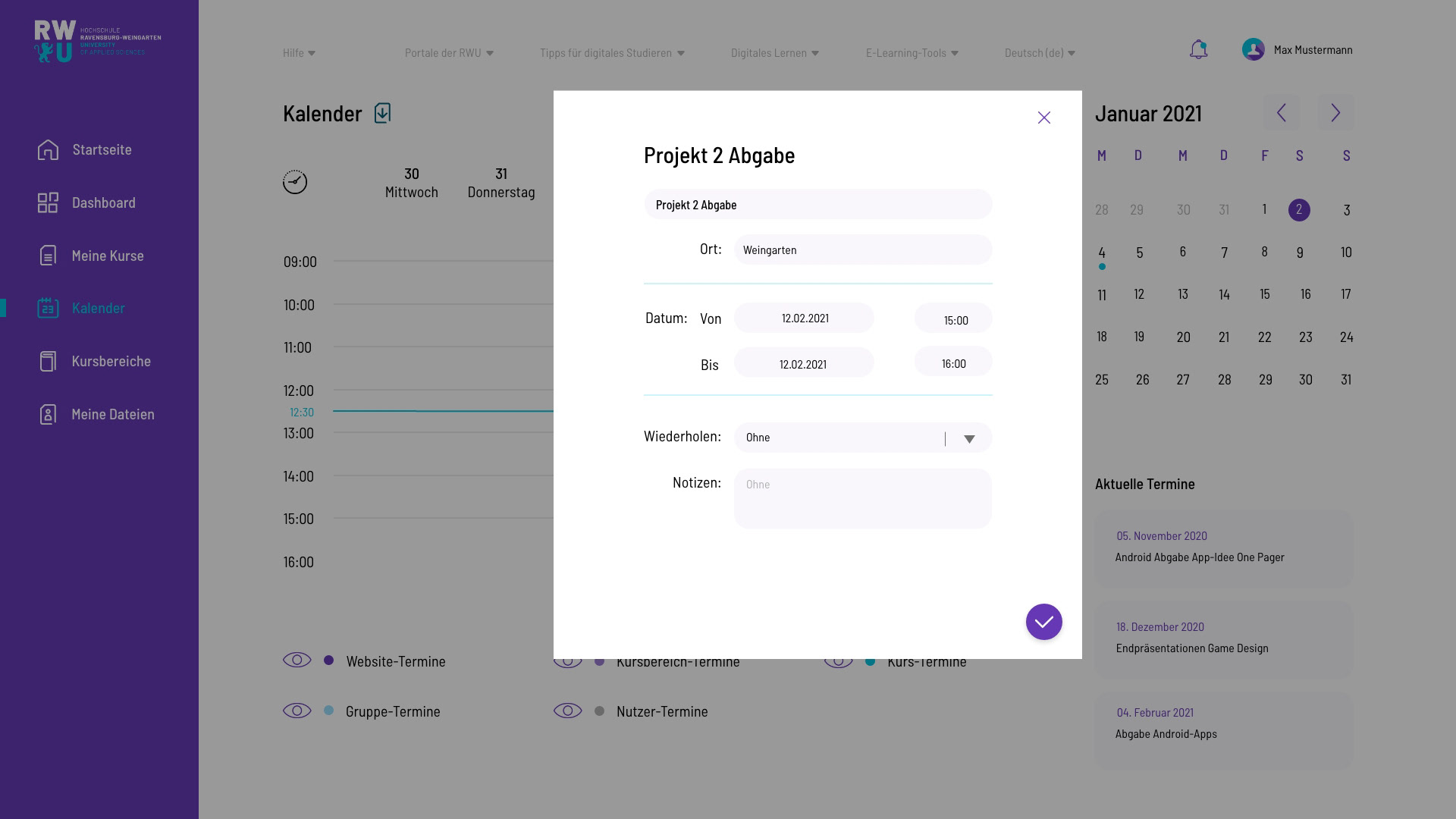
Task: Click the event title input field
Action: pyautogui.click(x=818, y=204)
